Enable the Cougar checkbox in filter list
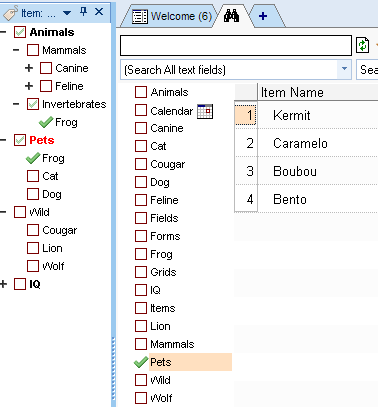Viewport: 378px width, 407px height. (141, 164)
